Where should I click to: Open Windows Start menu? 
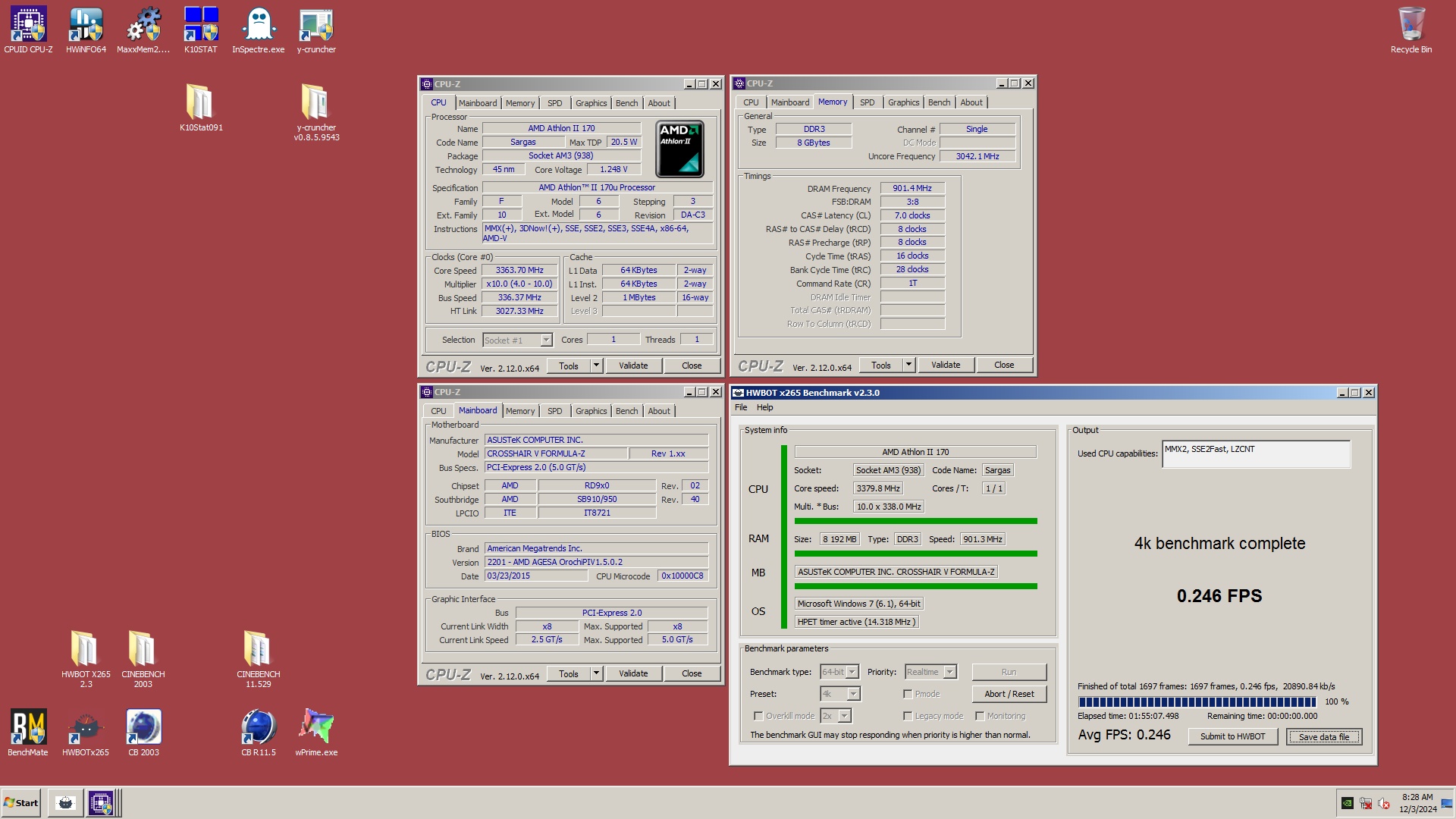tap(21, 802)
